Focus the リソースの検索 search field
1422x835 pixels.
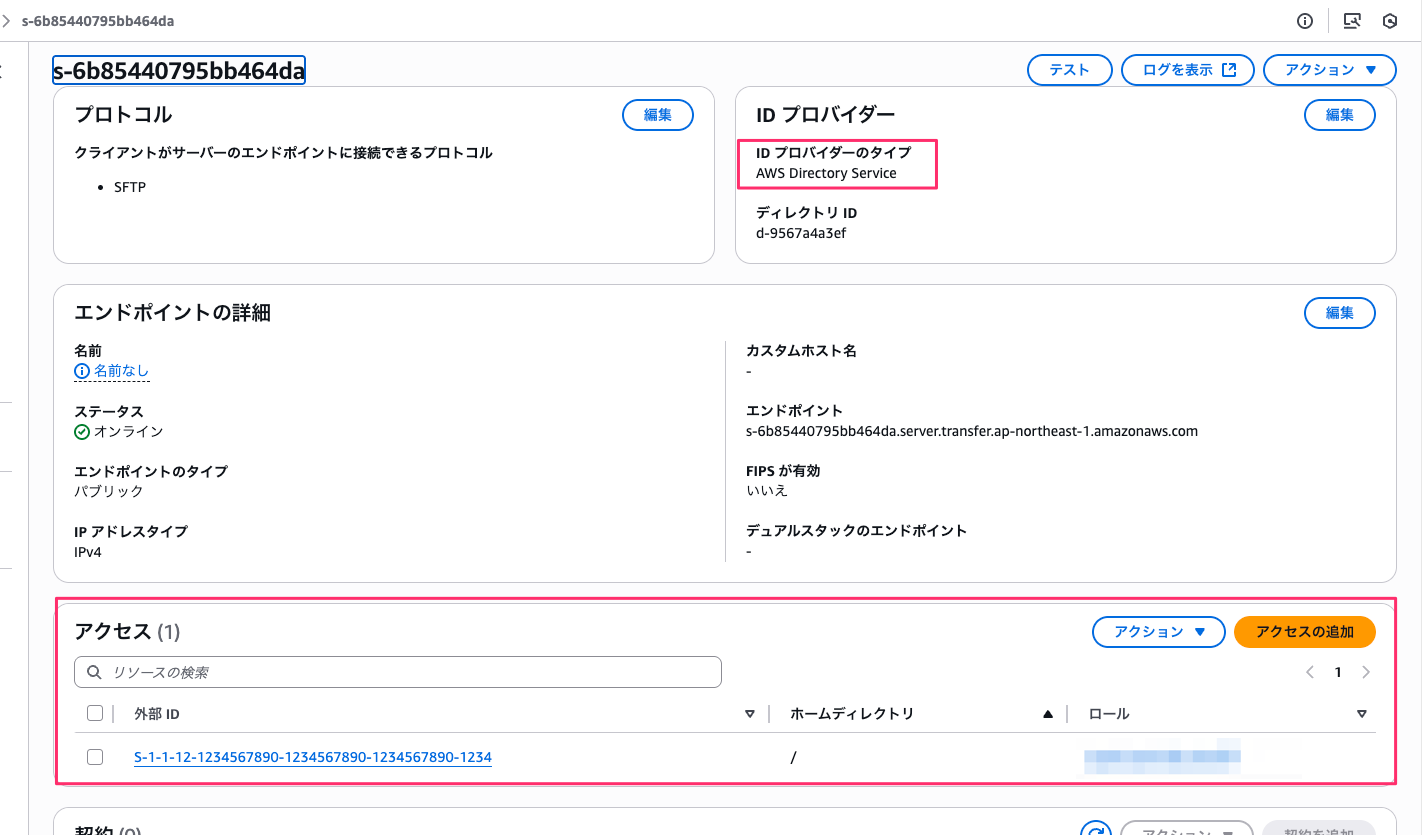(398, 672)
